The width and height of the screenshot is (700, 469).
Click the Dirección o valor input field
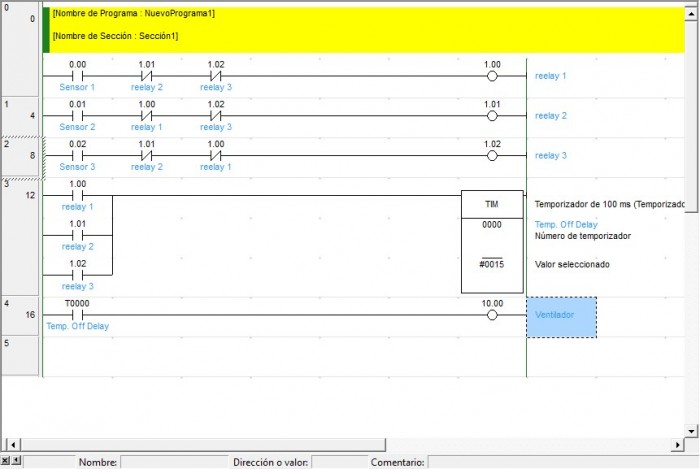339,462
